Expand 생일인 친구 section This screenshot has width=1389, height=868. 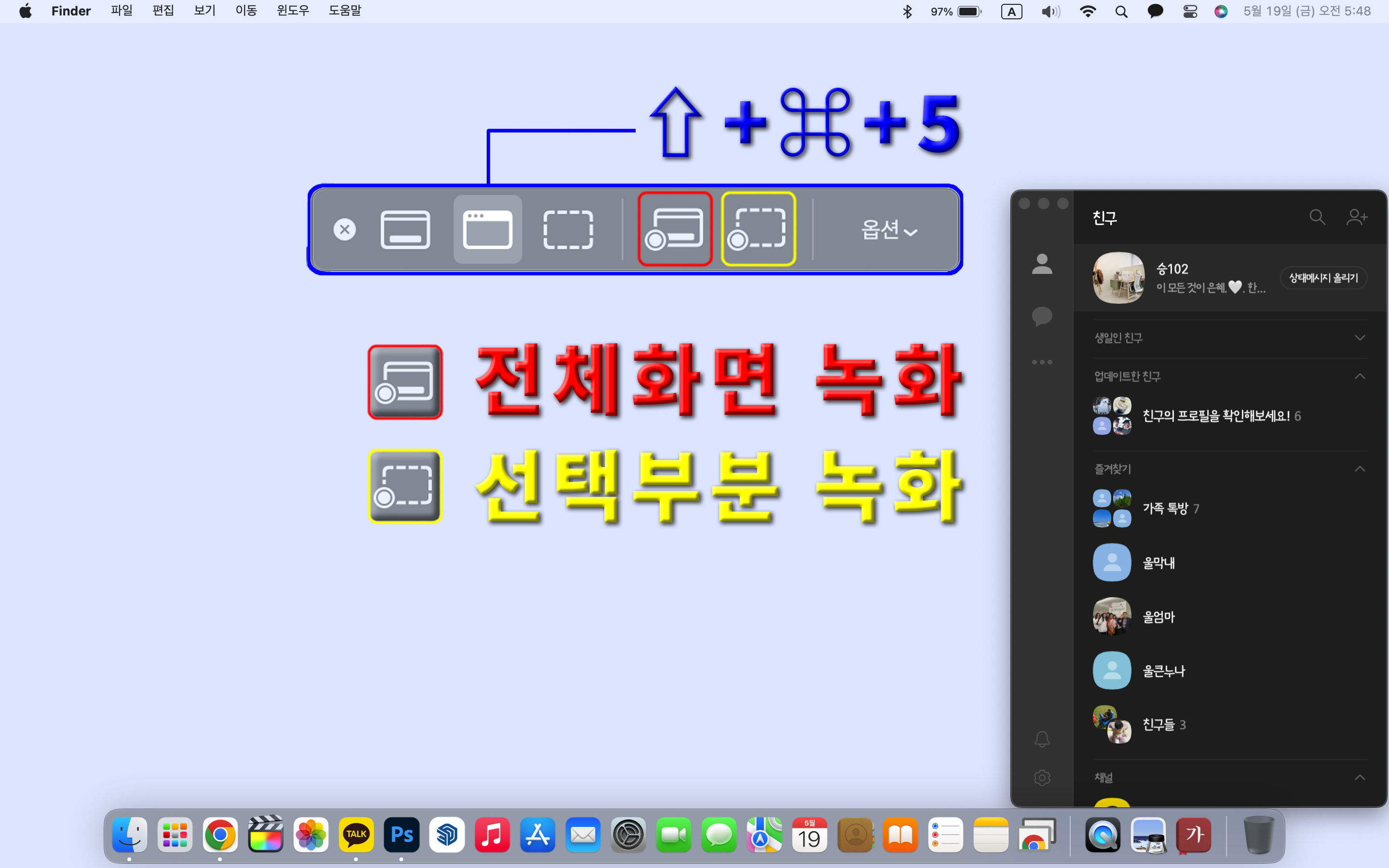(x=1359, y=338)
